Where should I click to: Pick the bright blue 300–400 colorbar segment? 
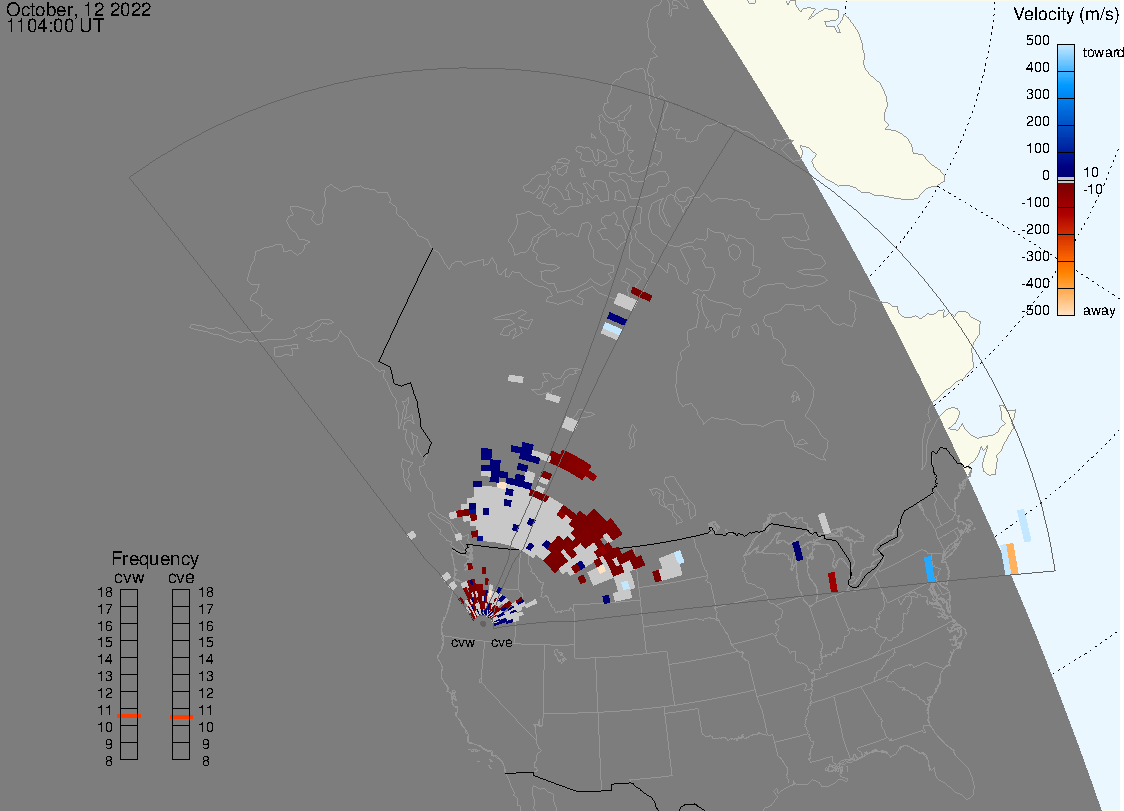(1066, 85)
